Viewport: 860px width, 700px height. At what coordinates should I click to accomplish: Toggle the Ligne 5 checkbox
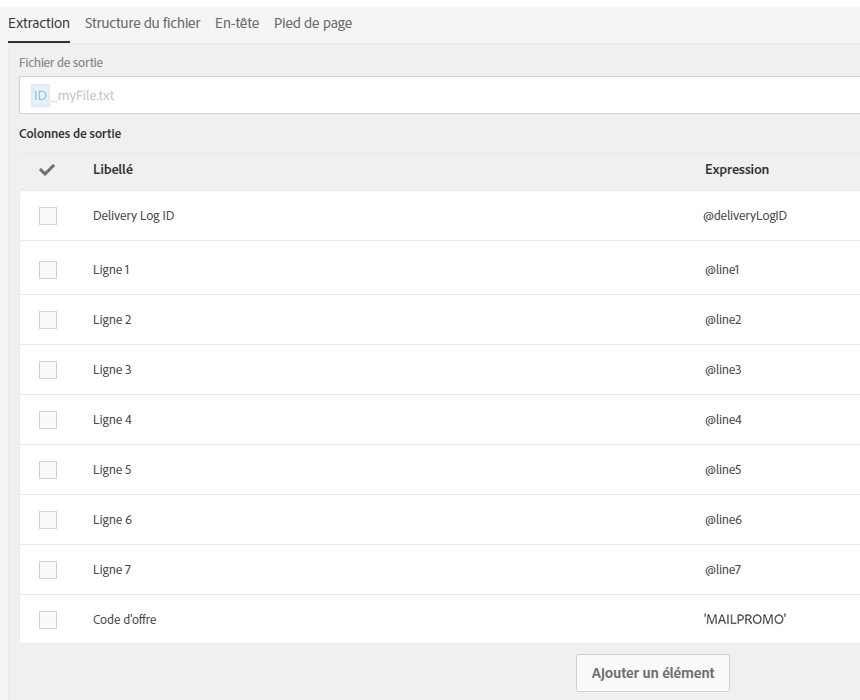48,470
